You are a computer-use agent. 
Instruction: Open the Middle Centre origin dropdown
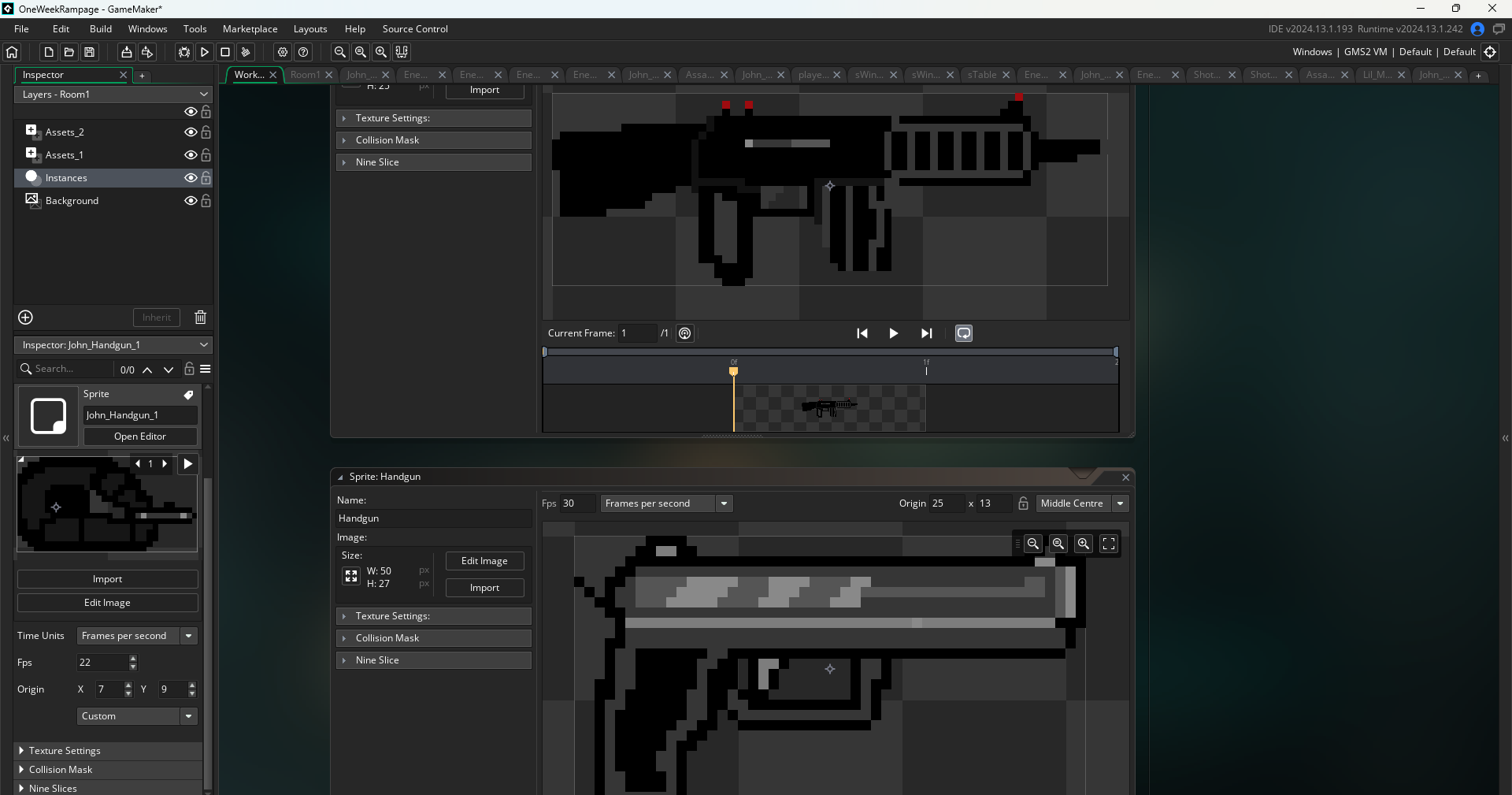(1083, 503)
